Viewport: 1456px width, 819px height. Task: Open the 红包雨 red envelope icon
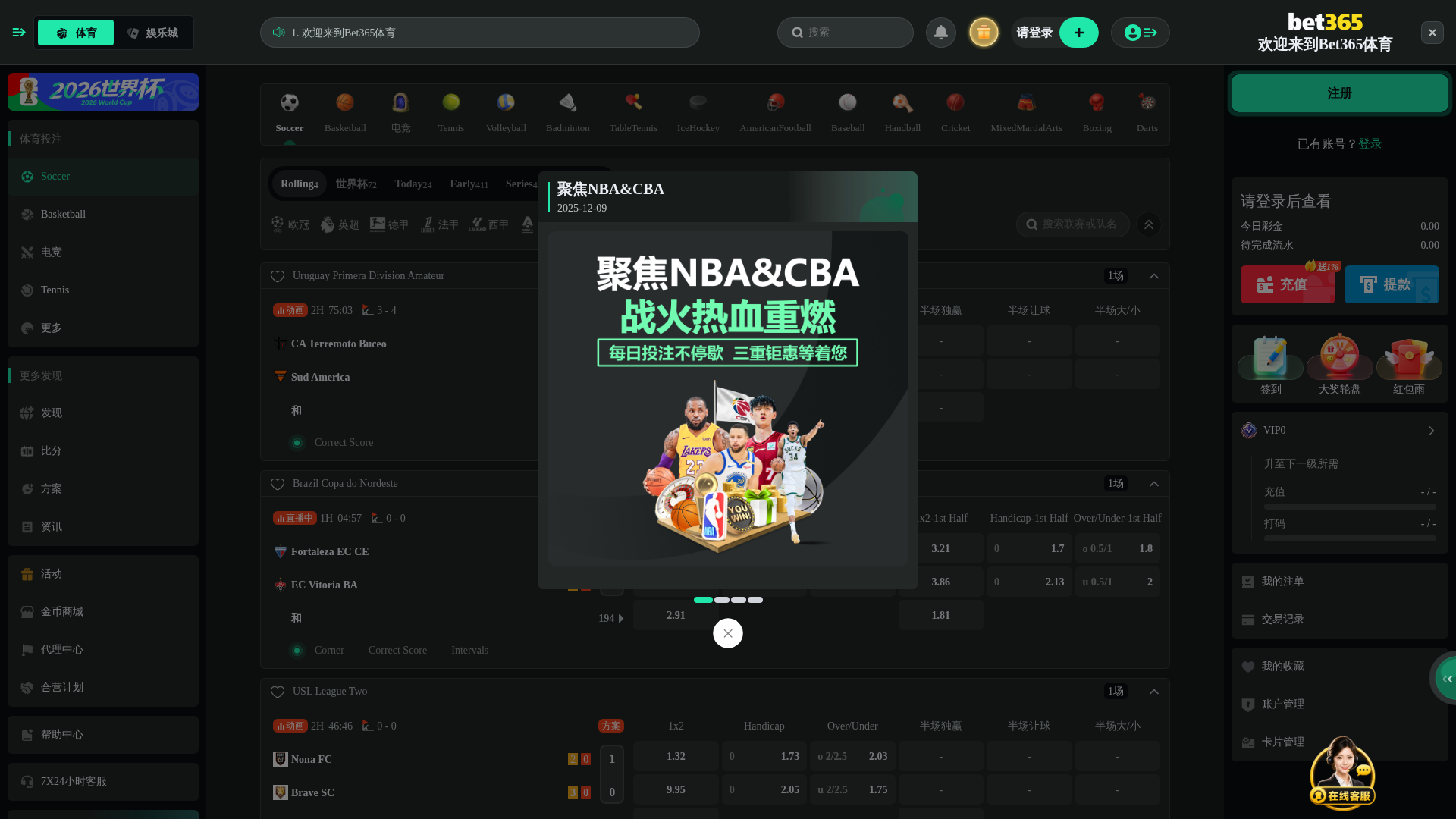point(1409,358)
